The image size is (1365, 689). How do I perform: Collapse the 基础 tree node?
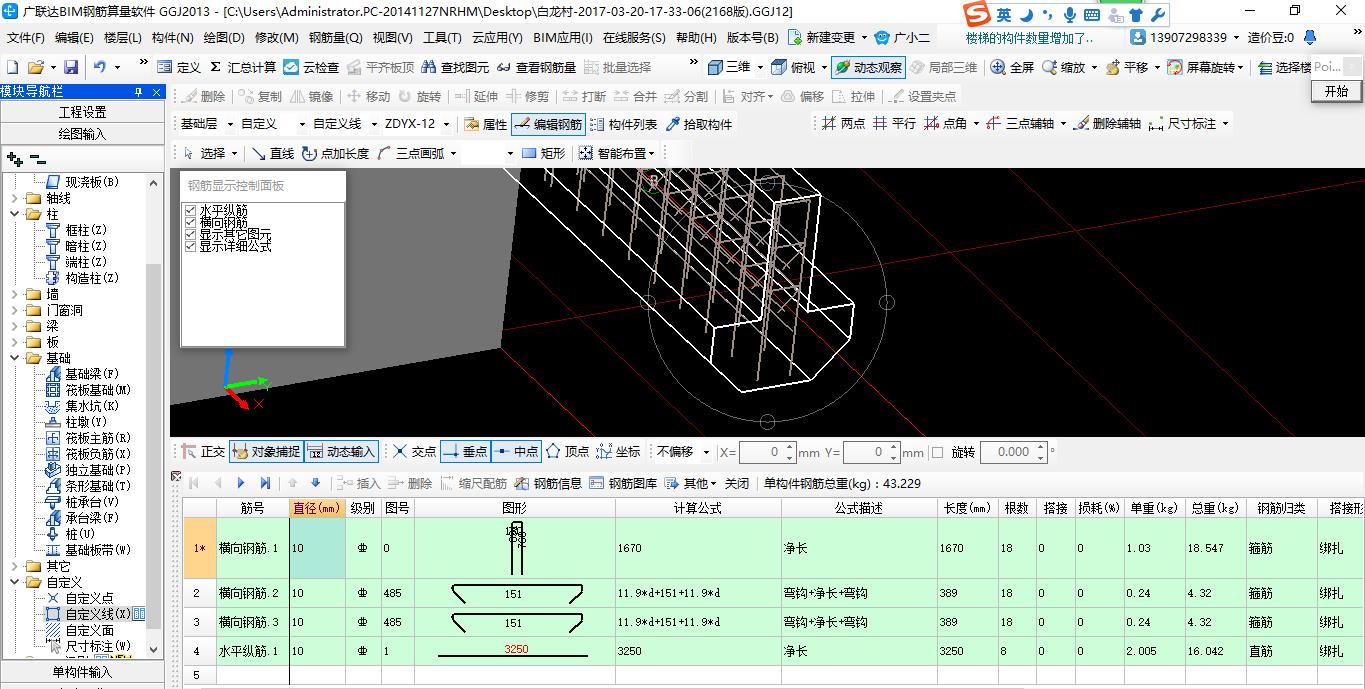pos(14,358)
